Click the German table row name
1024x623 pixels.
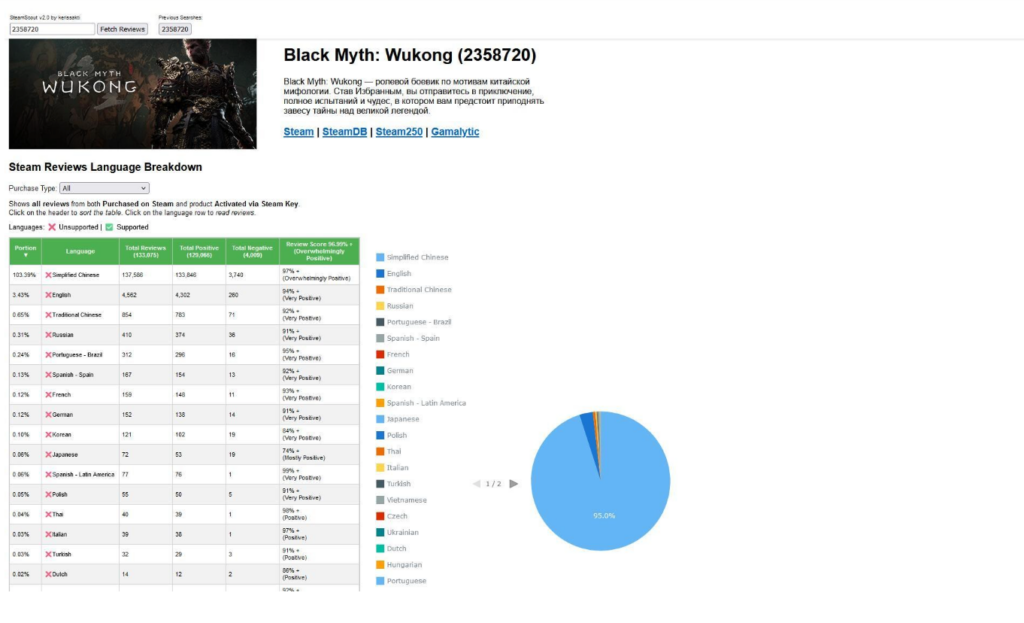click(x=63, y=415)
